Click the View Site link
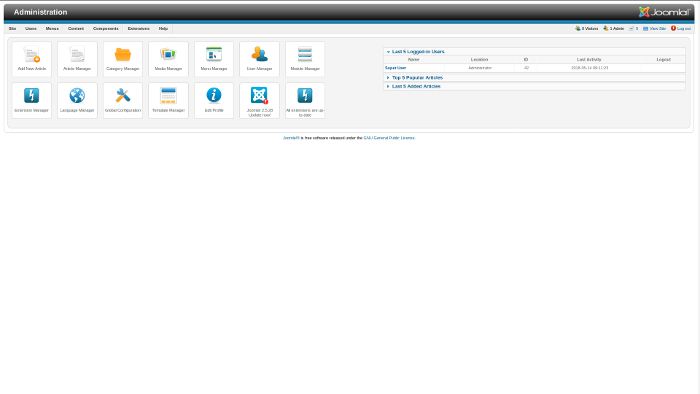700x394 pixels. click(x=654, y=29)
